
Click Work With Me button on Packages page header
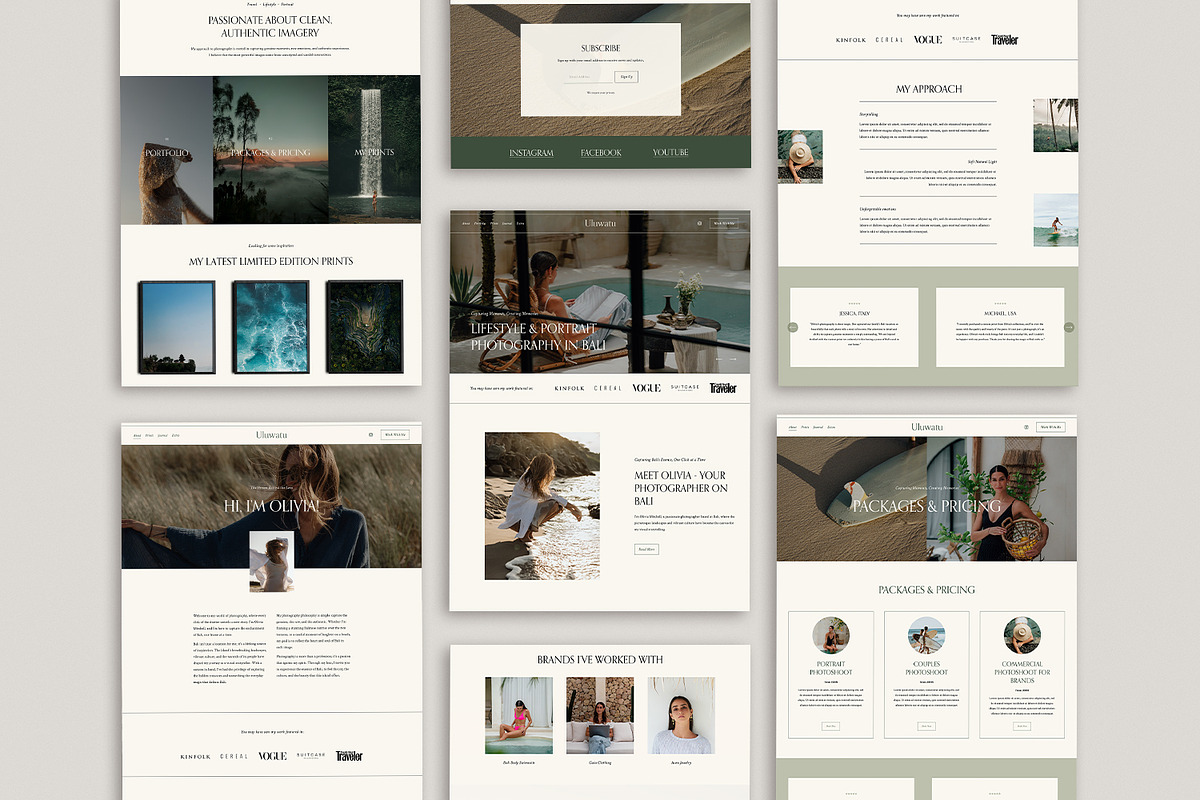pos(1050,427)
